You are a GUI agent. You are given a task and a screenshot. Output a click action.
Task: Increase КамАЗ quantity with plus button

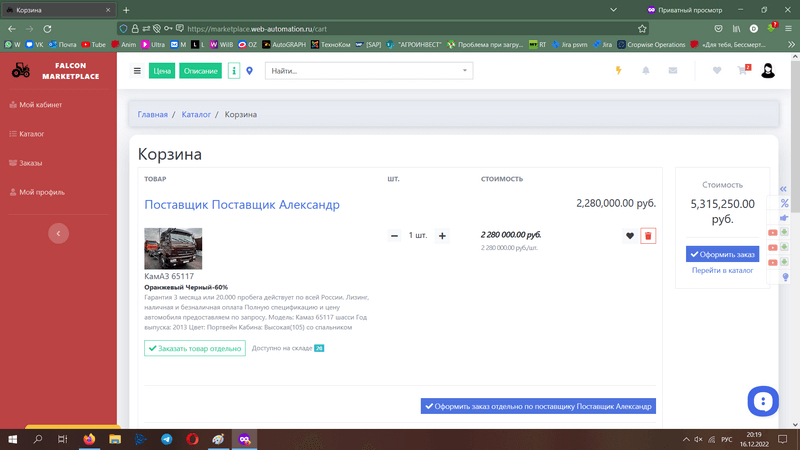tap(442, 236)
